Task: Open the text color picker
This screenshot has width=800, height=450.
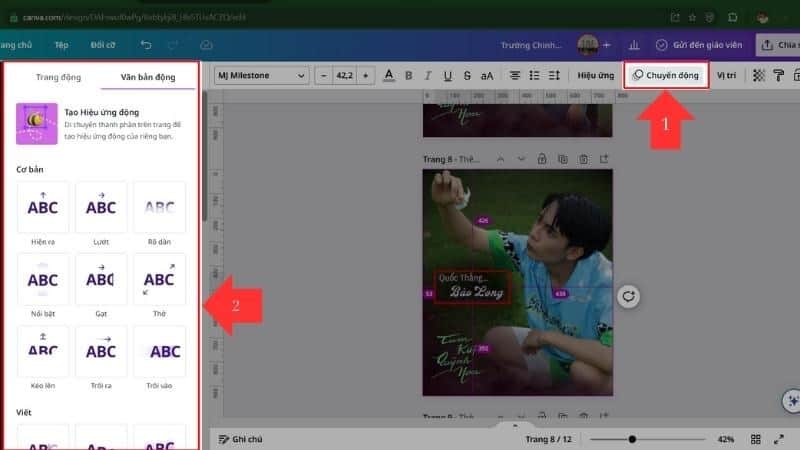Action: click(x=389, y=75)
